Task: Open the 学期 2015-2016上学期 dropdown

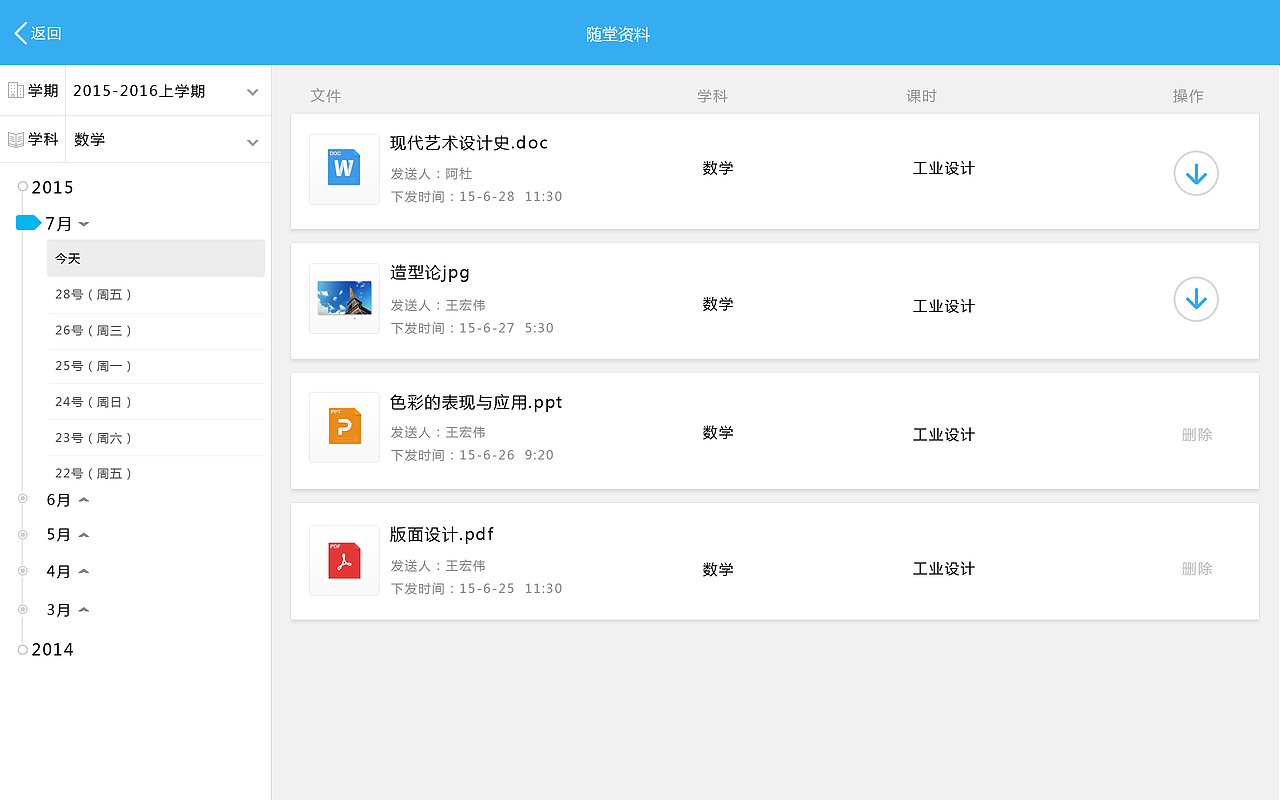Action: (x=168, y=91)
